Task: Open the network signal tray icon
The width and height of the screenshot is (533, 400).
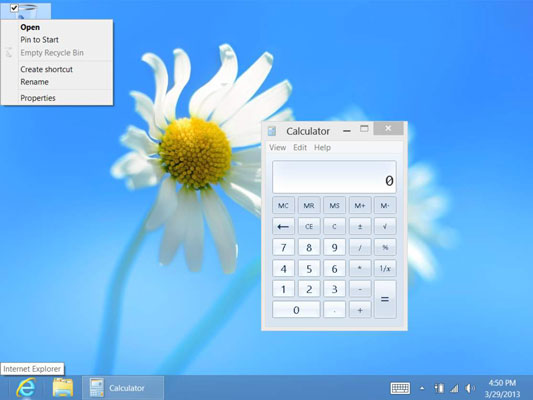Action: click(x=454, y=388)
